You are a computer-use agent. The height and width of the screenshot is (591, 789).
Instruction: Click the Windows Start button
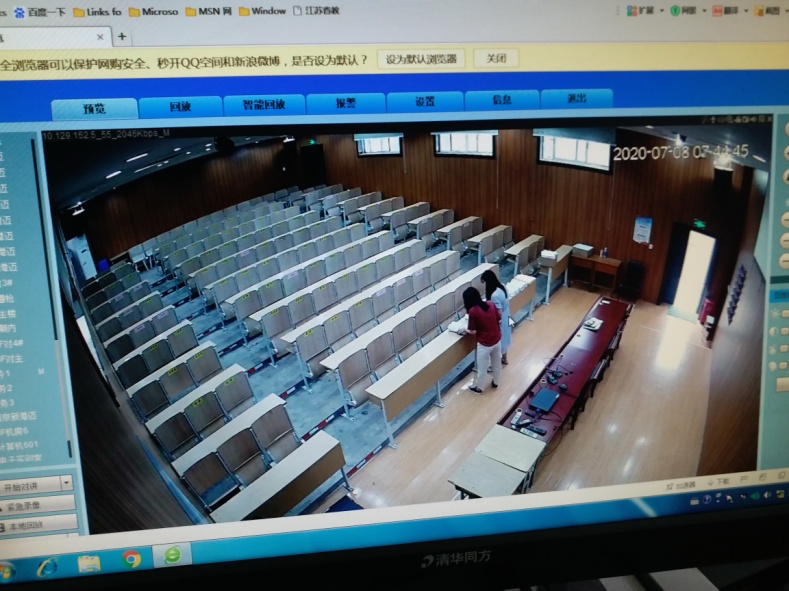tap(6, 571)
